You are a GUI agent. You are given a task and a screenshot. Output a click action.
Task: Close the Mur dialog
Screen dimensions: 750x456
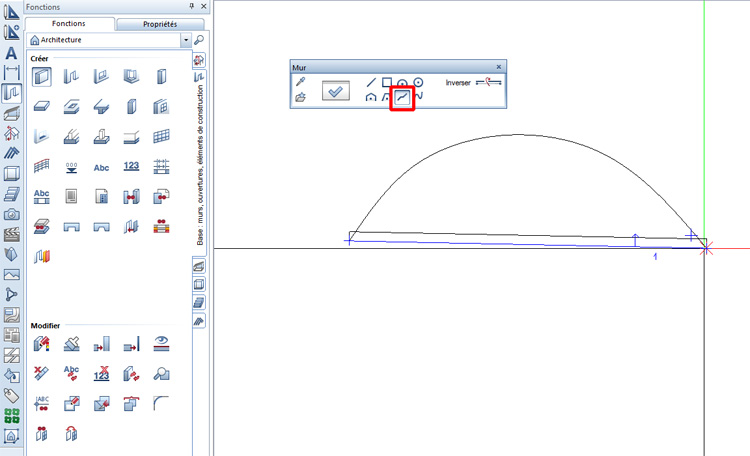(x=498, y=67)
